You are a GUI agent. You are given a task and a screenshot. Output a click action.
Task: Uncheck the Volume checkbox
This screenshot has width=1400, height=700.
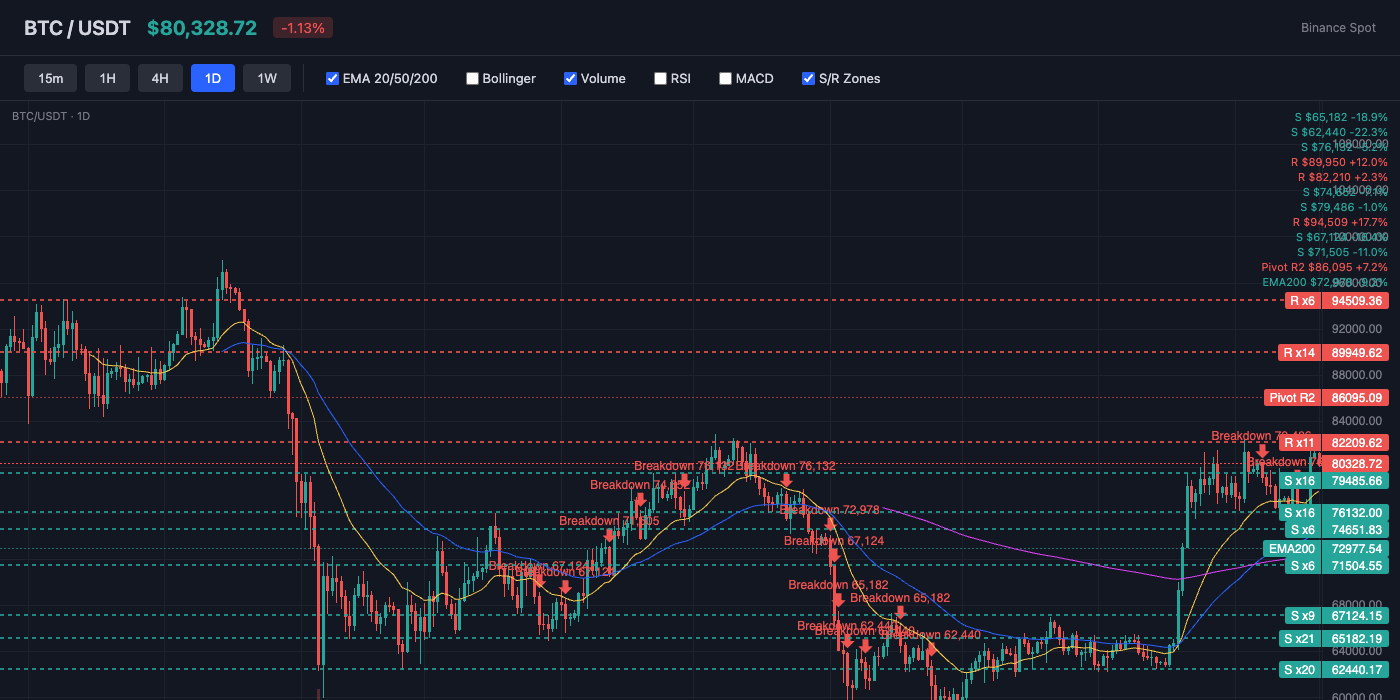click(570, 78)
